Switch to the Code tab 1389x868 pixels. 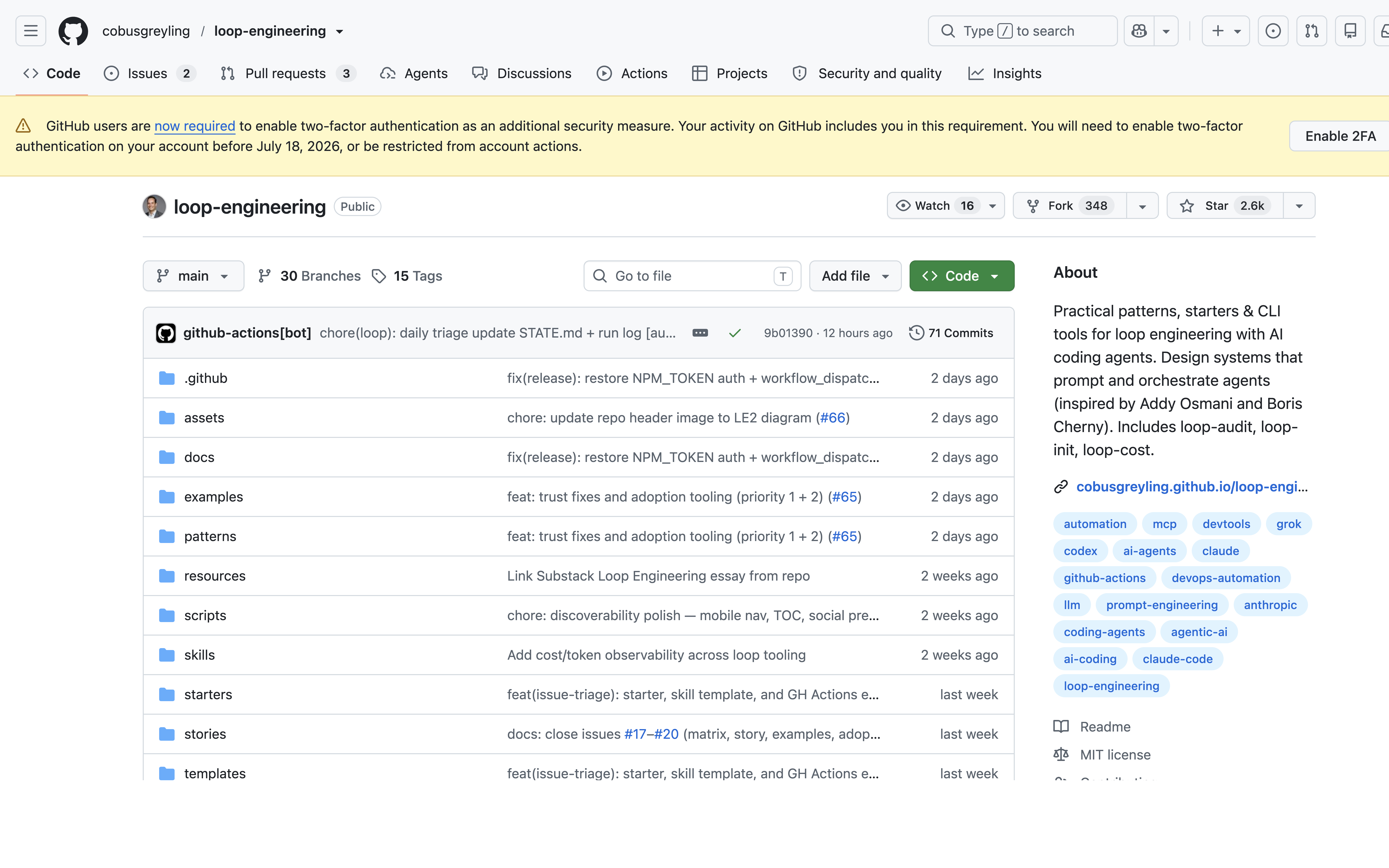(x=52, y=74)
